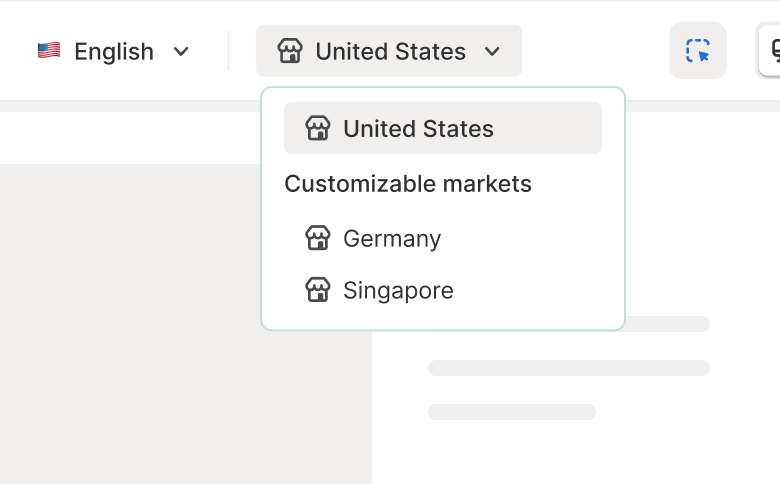This screenshot has width=780, height=484.
Task: Choose Germany from customizable markets
Action: 443,238
